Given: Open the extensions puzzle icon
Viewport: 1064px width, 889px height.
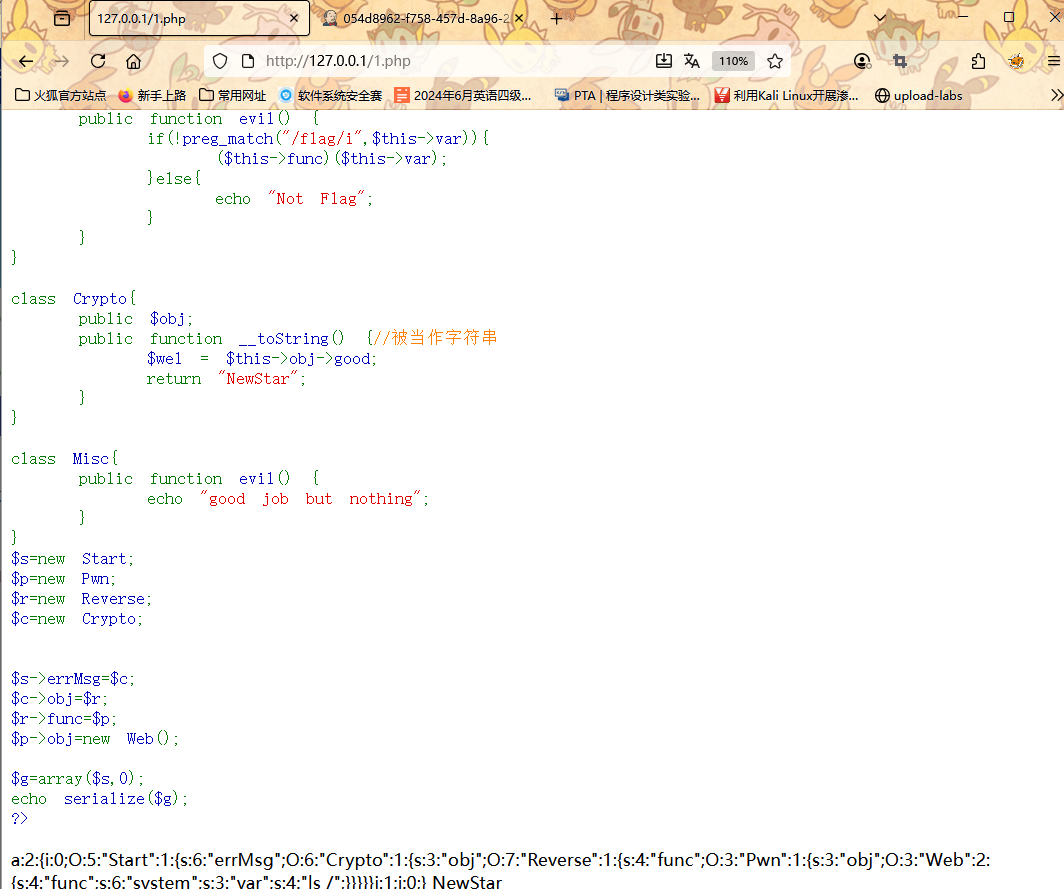Looking at the screenshot, I should [x=978, y=61].
